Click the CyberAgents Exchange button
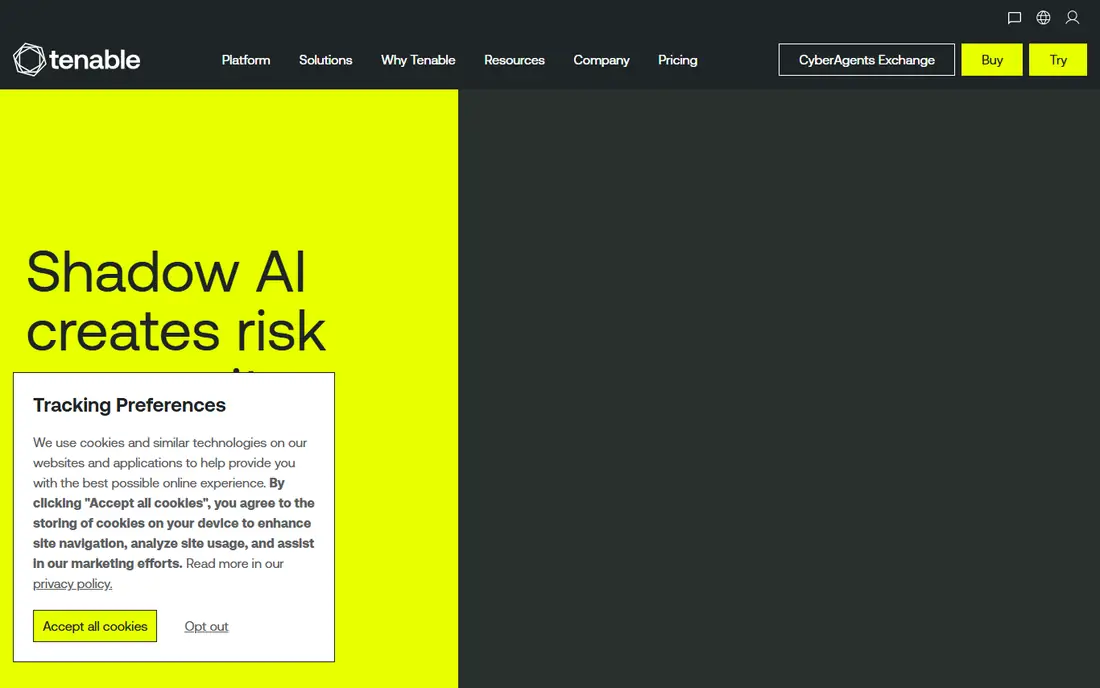This screenshot has height=688, width=1100. [866, 60]
